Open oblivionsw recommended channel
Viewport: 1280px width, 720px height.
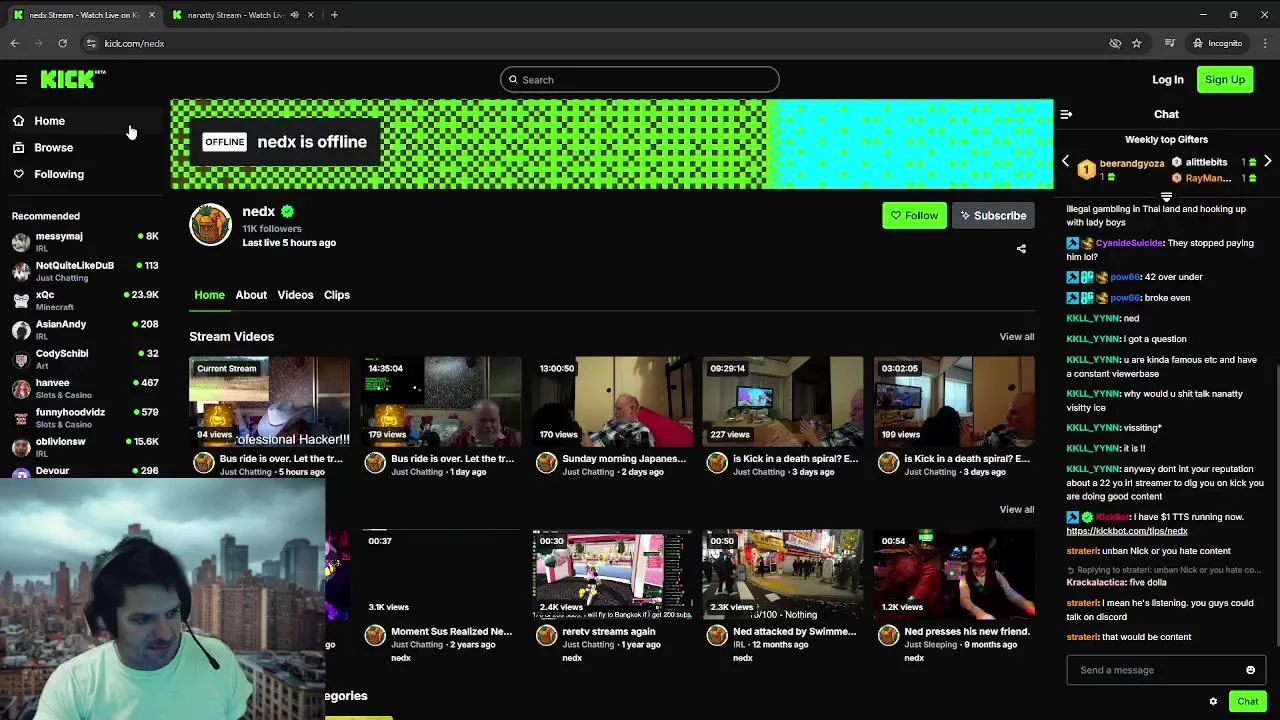tap(84, 446)
